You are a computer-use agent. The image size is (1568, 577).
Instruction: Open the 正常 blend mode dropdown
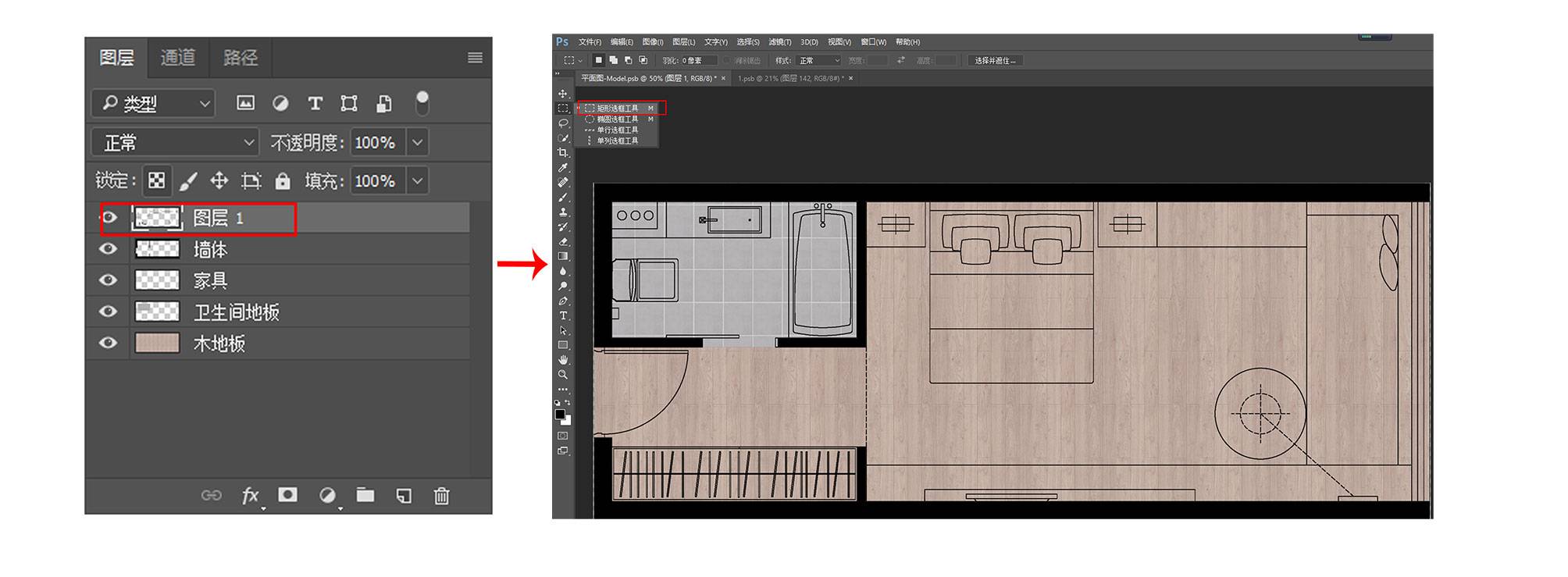pyautogui.click(x=175, y=142)
